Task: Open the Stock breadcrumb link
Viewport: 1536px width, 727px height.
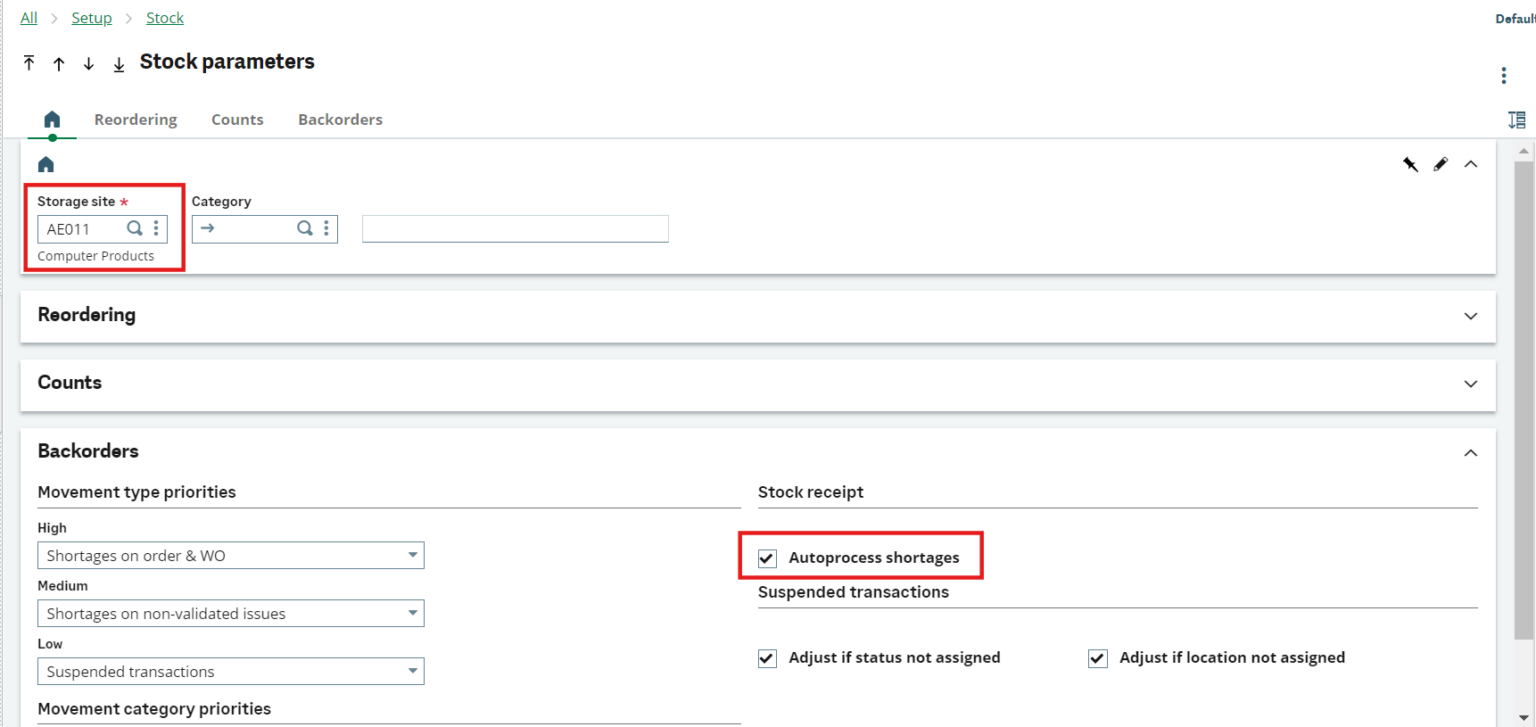Action: pos(164,17)
